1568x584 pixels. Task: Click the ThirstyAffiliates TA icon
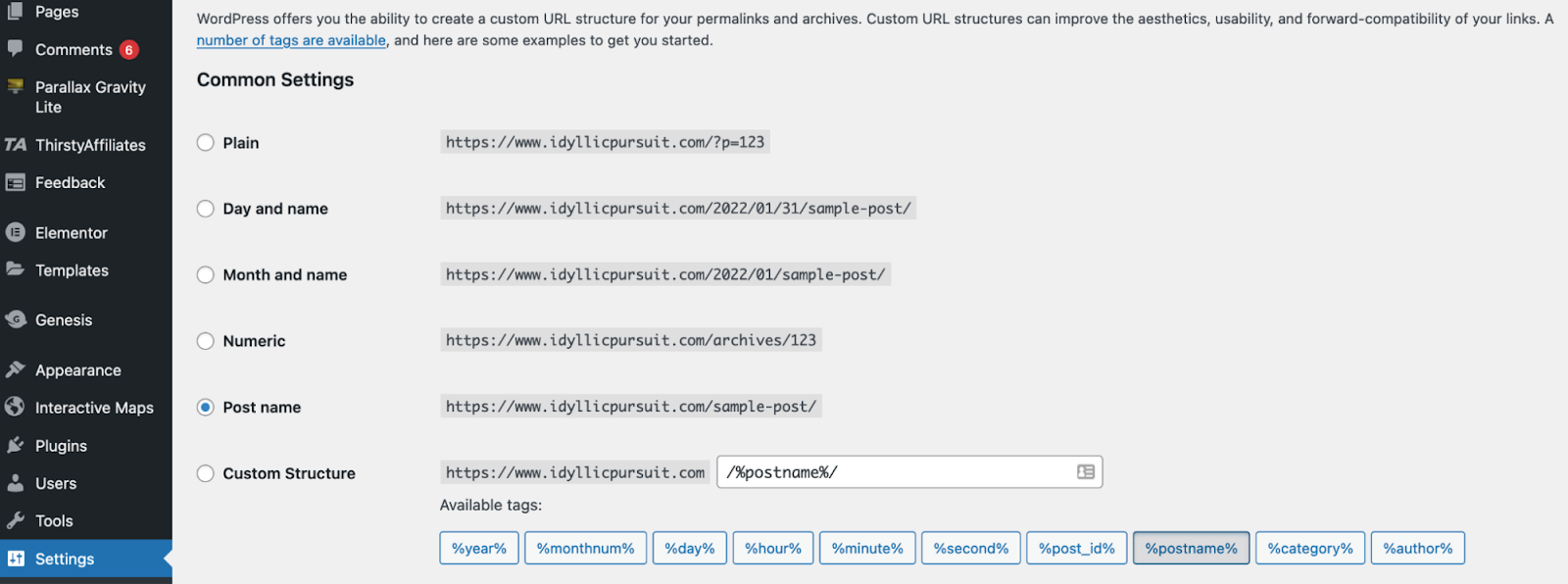click(x=15, y=145)
